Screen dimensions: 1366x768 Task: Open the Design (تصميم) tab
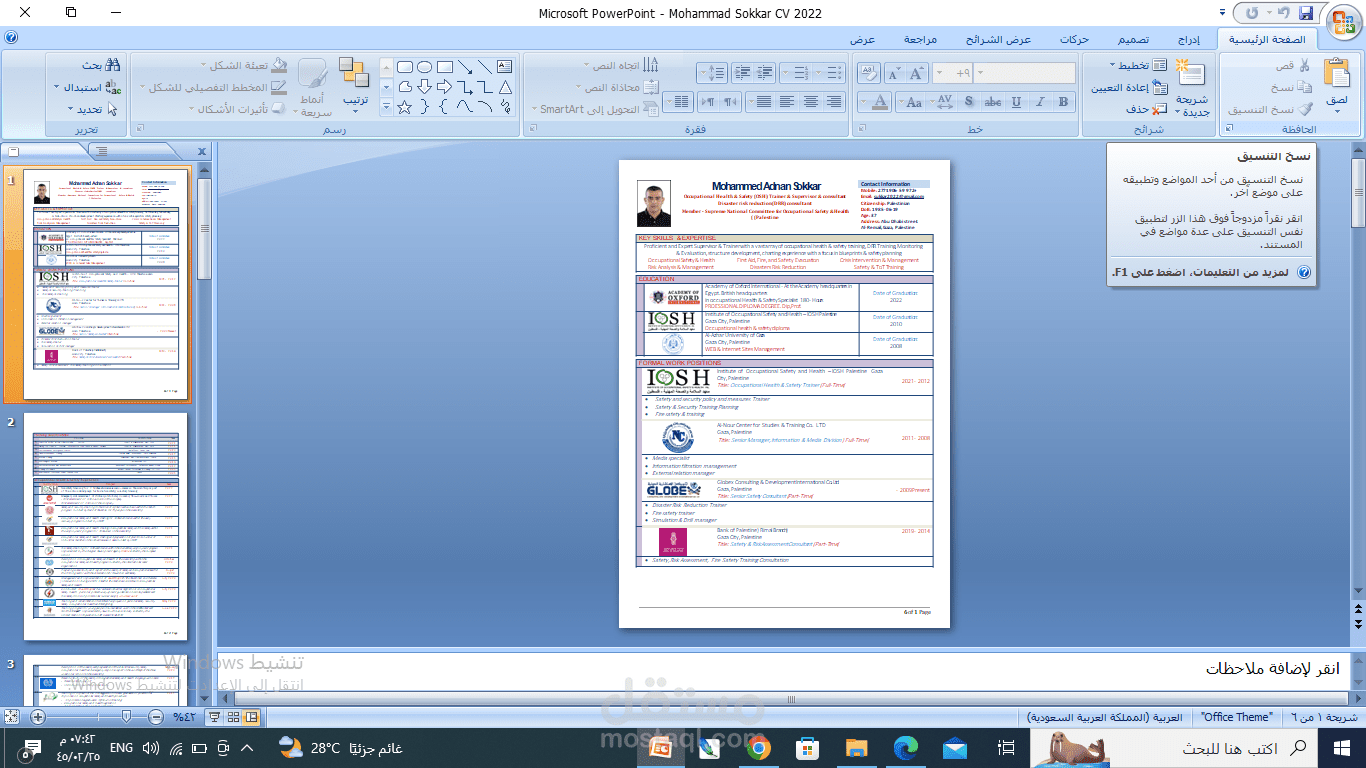coord(1132,40)
